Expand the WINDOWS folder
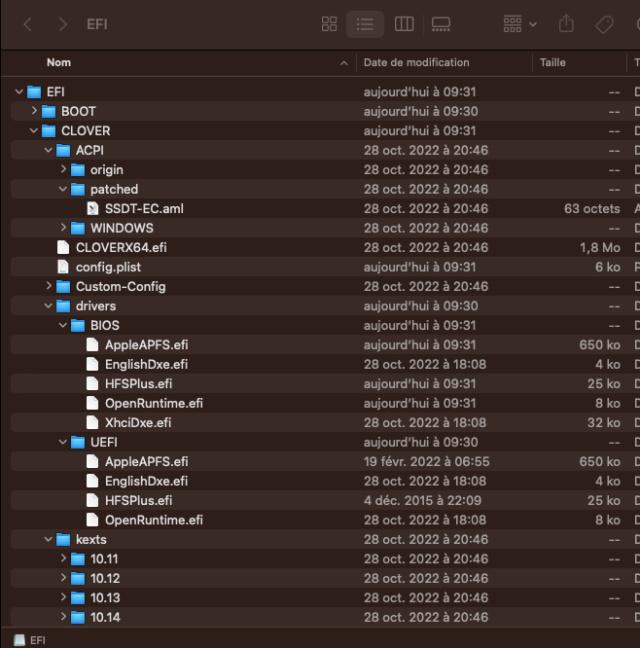The image size is (640, 648). [63, 227]
